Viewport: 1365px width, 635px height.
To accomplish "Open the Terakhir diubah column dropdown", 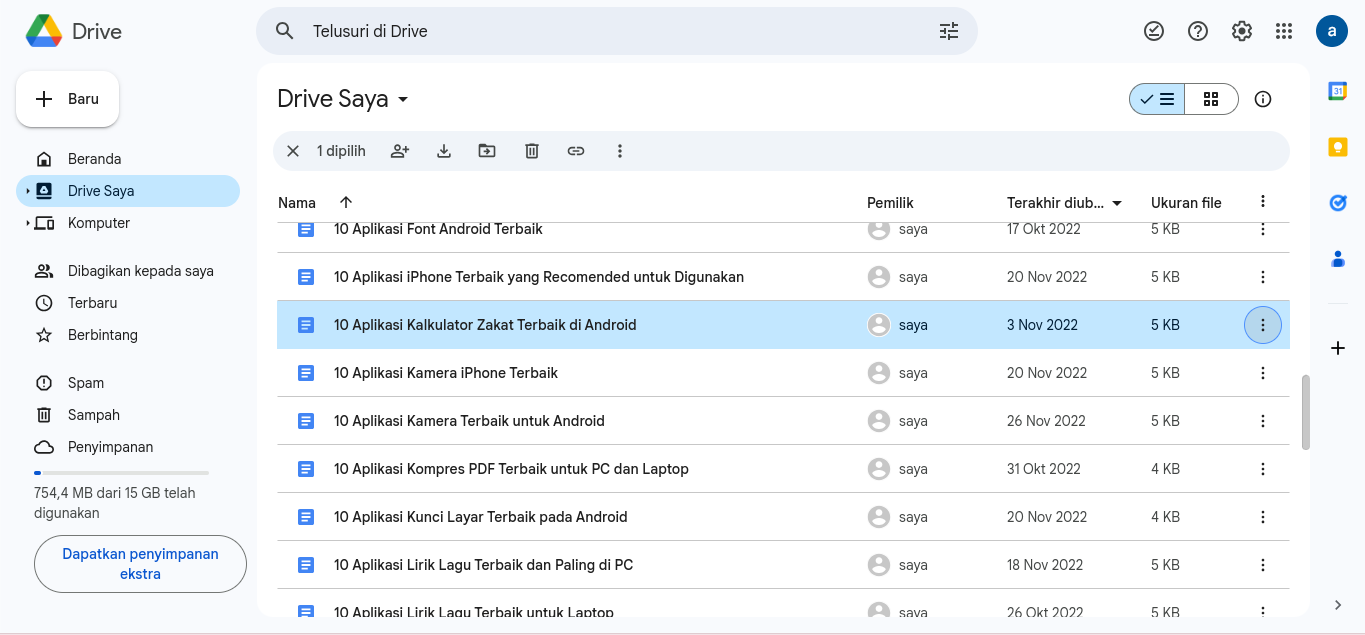I will point(1117,203).
